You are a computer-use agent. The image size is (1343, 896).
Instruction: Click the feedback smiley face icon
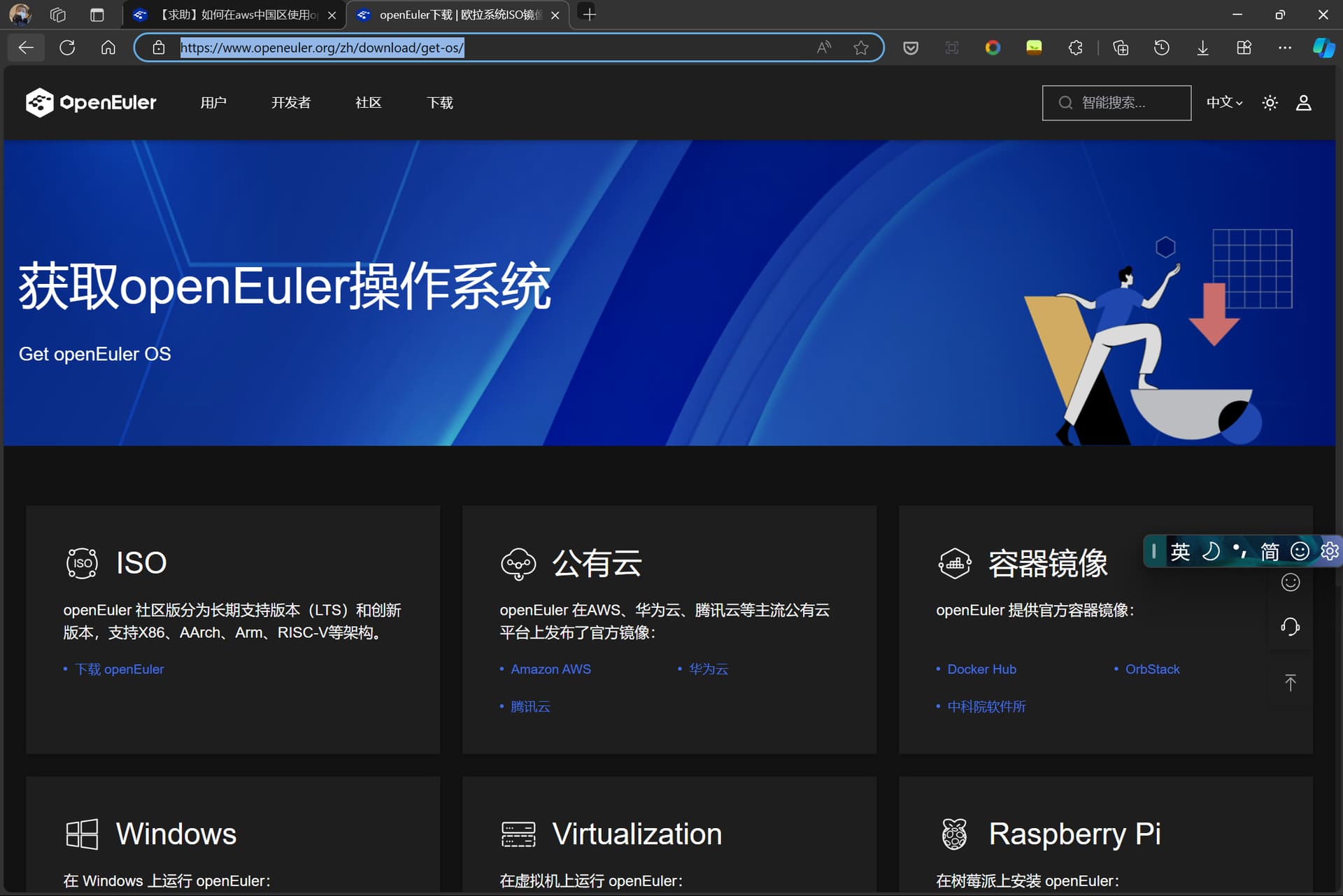point(1290,582)
